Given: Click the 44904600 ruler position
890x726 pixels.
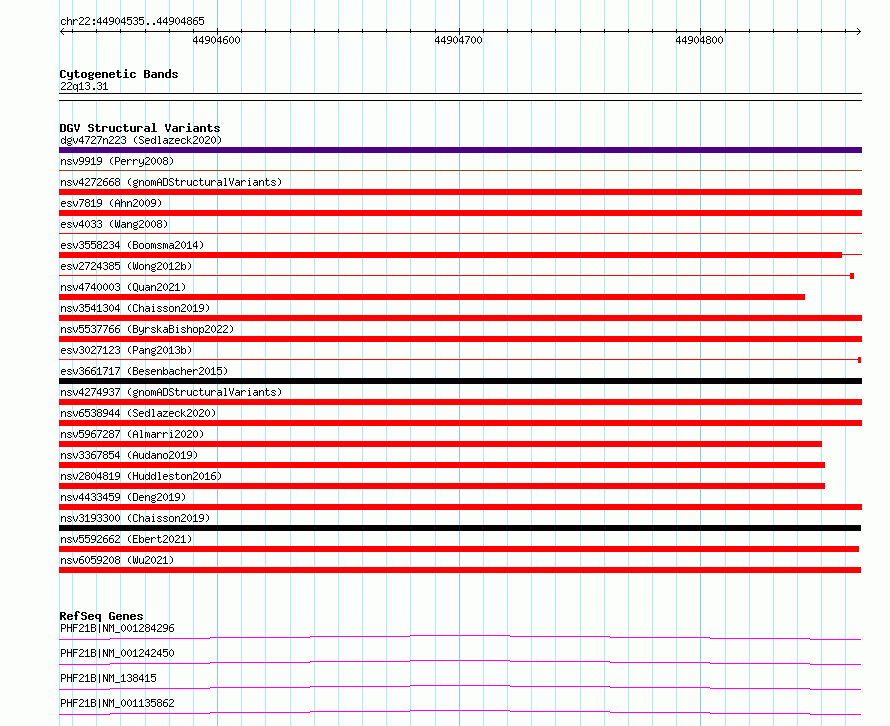Looking at the screenshot, I should [x=216, y=40].
